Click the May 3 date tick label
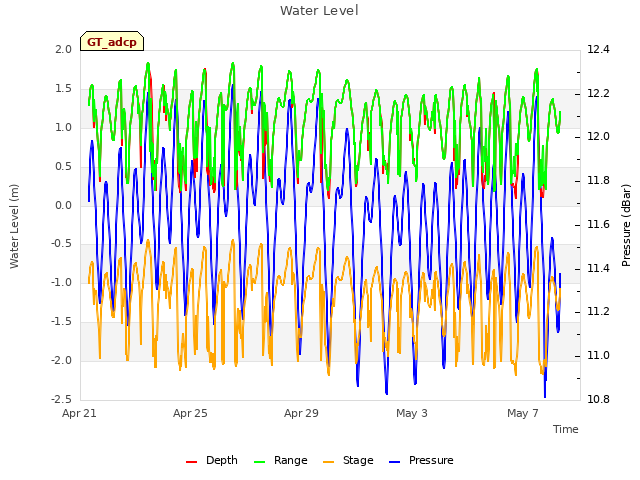 tap(412, 413)
